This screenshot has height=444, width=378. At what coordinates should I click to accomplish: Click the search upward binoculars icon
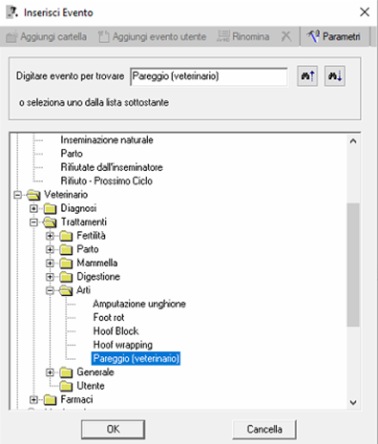click(x=307, y=76)
